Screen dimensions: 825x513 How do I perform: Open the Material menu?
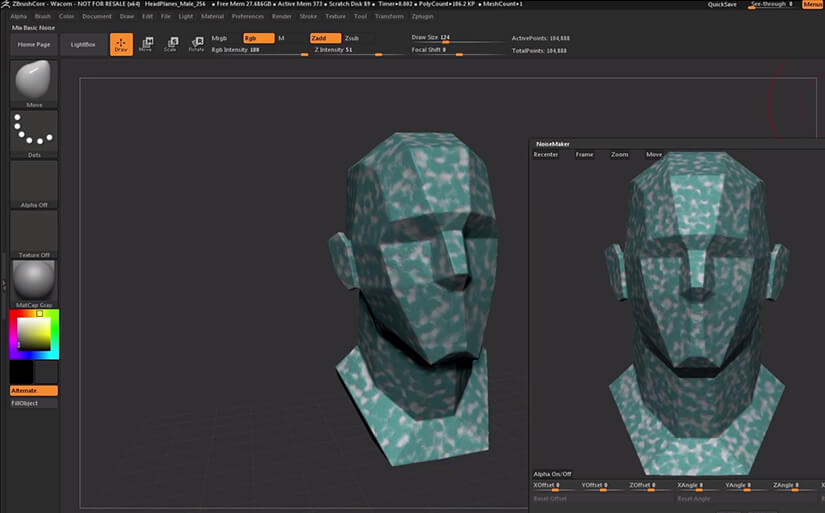[213, 16]
